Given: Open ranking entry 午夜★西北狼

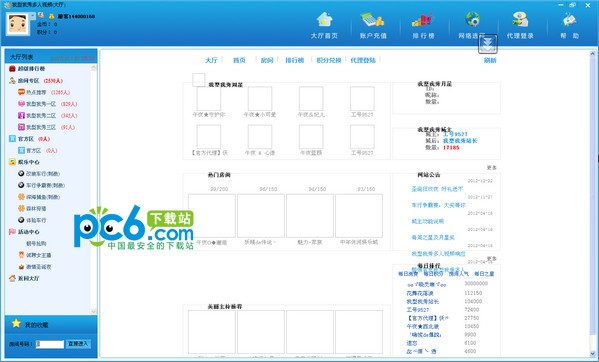Looking at the screenshot, I should [423, 326].
